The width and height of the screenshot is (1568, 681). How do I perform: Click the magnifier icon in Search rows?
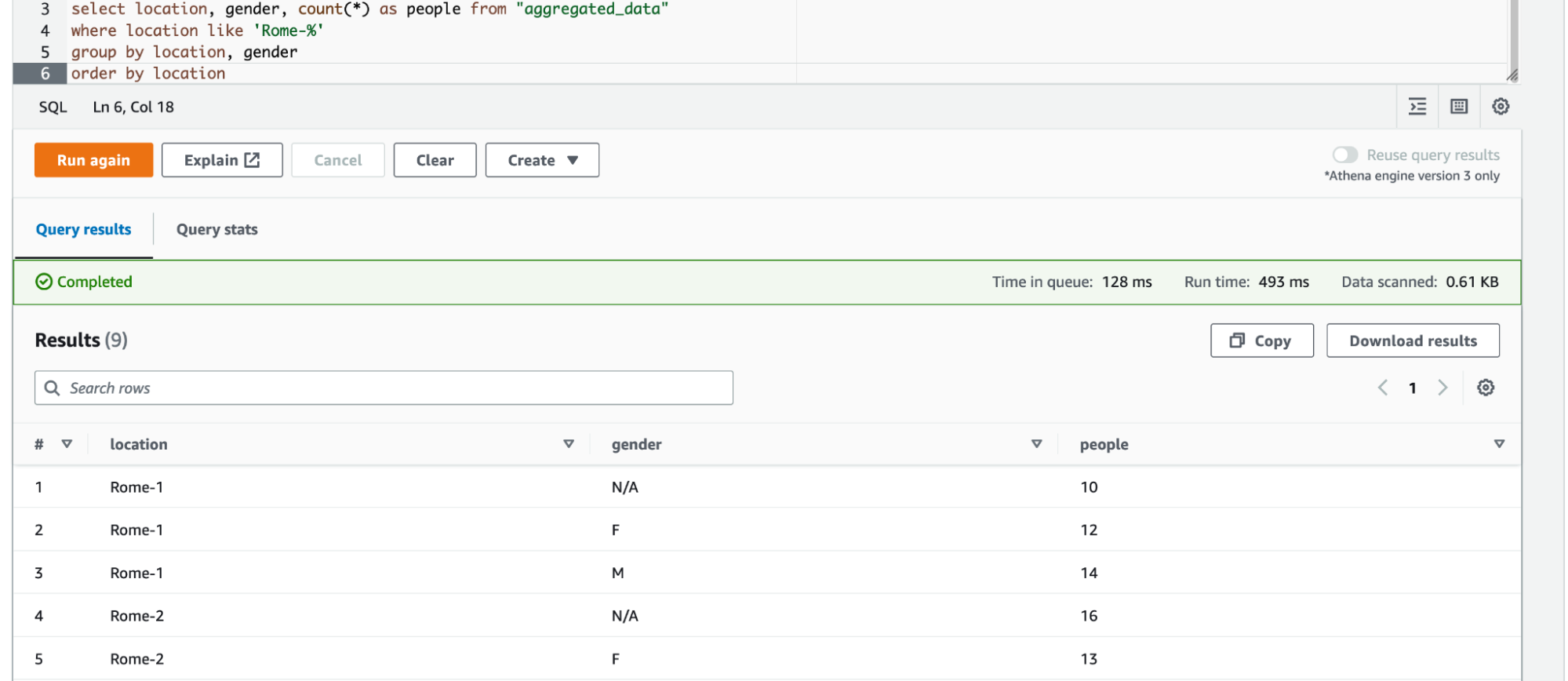tap(52, 388)
